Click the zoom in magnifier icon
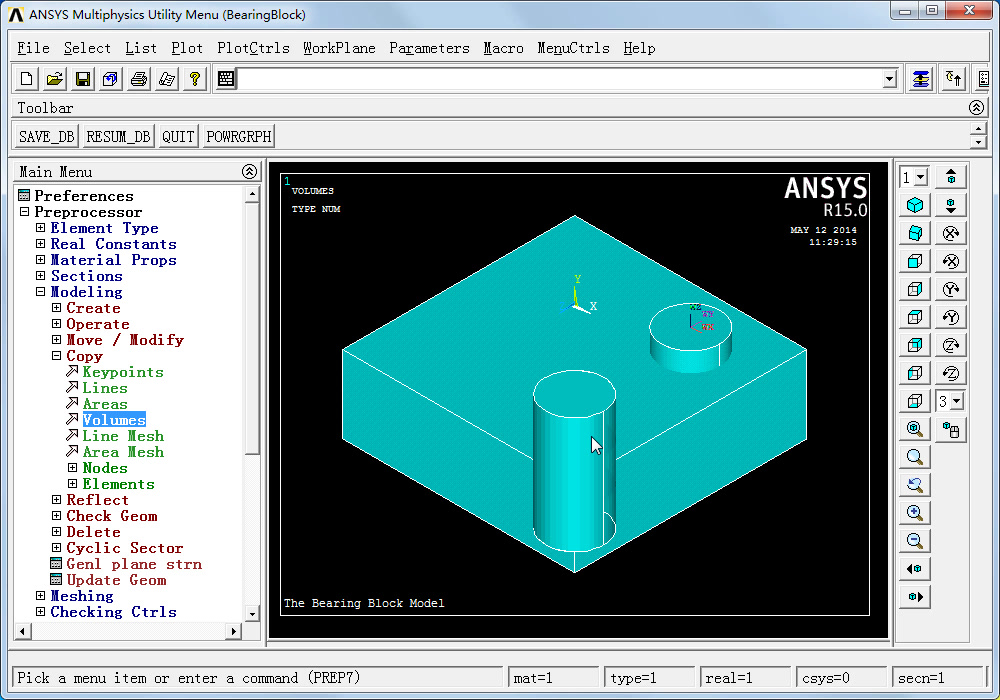This screenshot has width=1000, height=700. pyautogui.click(x=915, y=512)
